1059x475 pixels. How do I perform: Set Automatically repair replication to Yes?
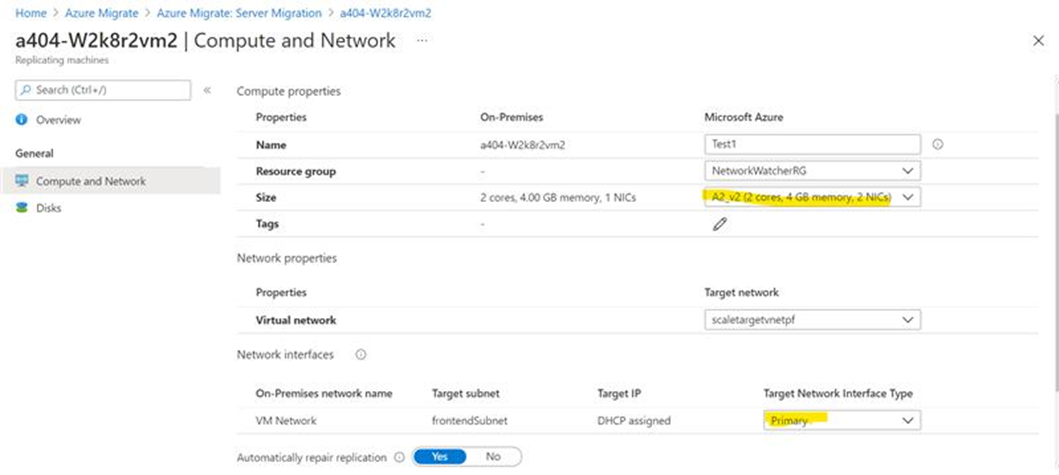click(440, 457)
